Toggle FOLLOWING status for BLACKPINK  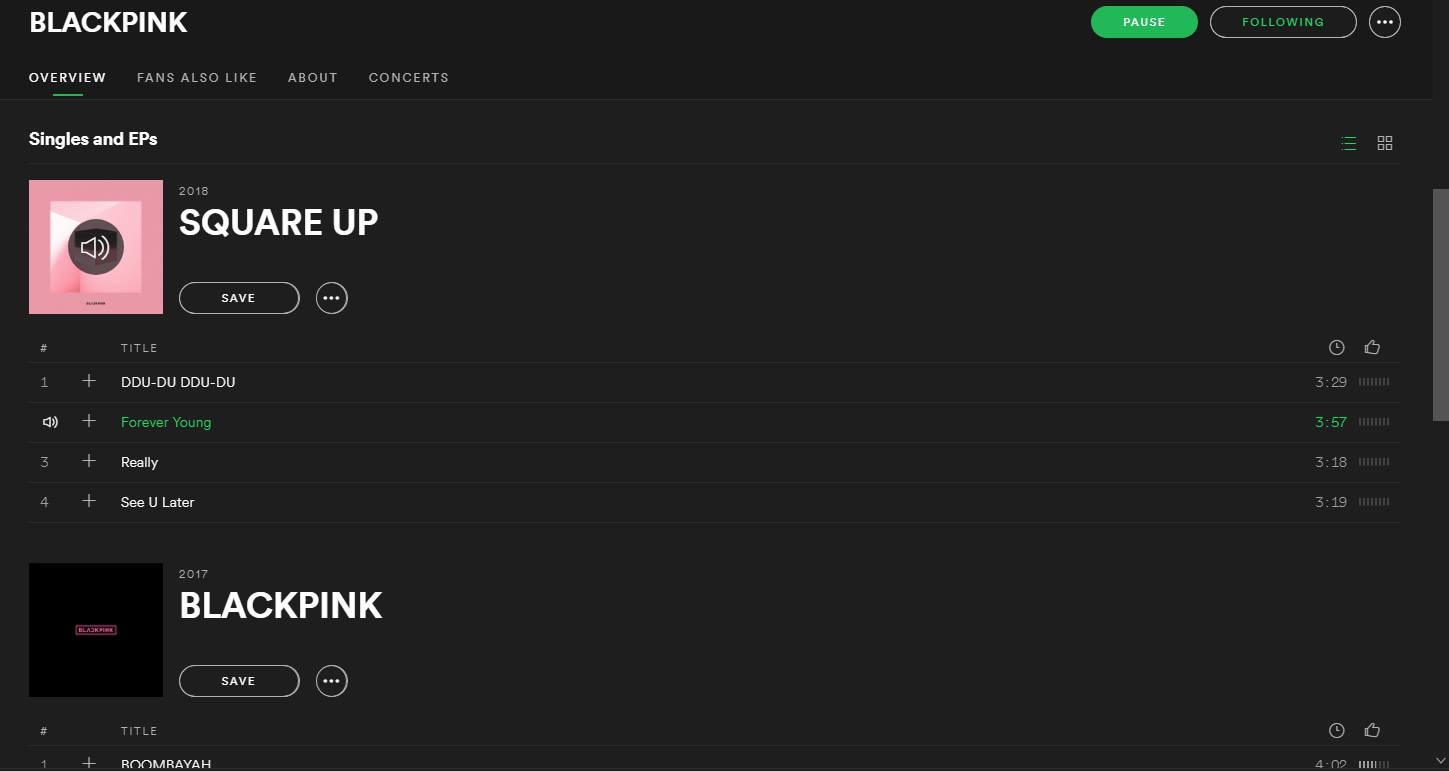click(1283, 22)
